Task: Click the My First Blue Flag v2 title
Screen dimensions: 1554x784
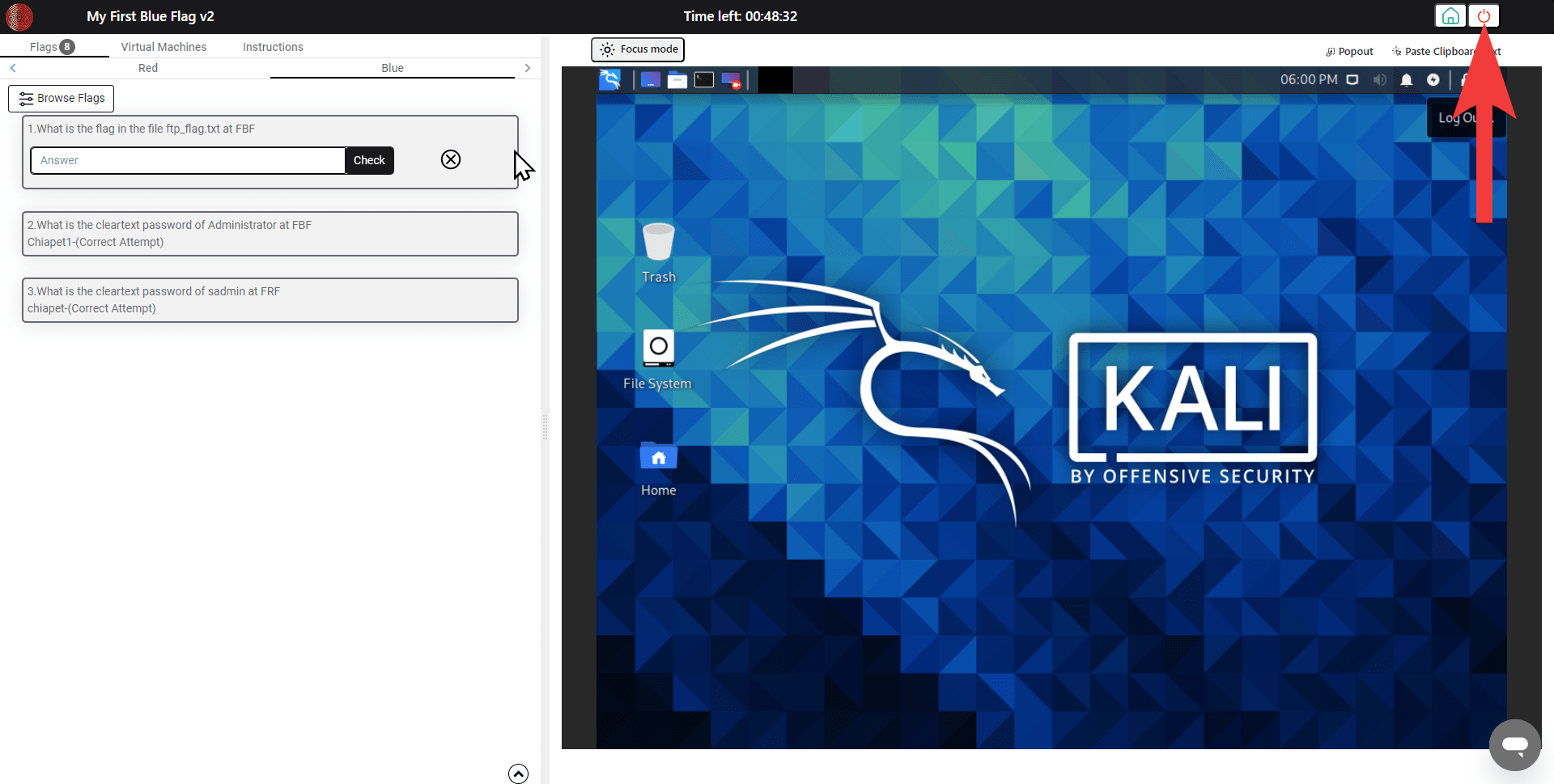Action: pyautogui.click(x=151, y=16)
